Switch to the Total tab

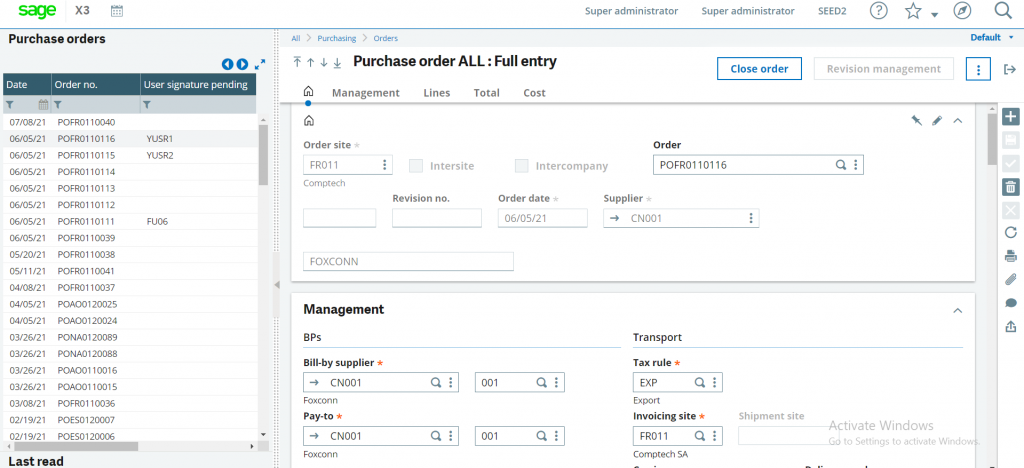tap(487, 93)
